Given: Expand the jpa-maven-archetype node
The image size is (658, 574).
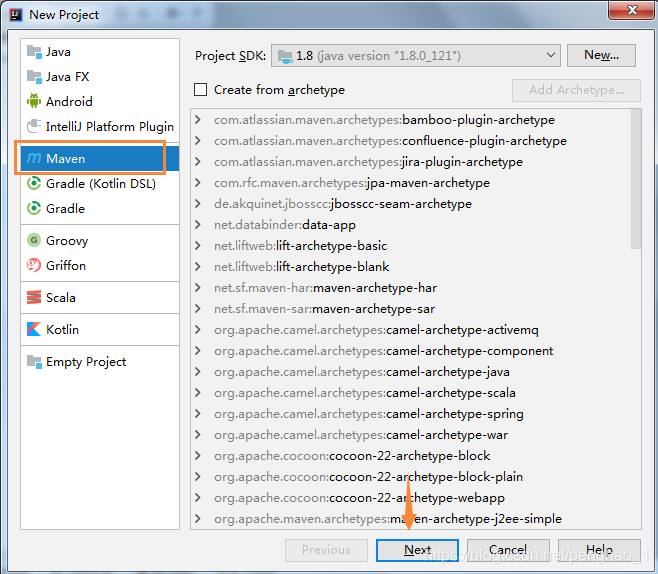Looking at the screenshot, I should (198, 183).
